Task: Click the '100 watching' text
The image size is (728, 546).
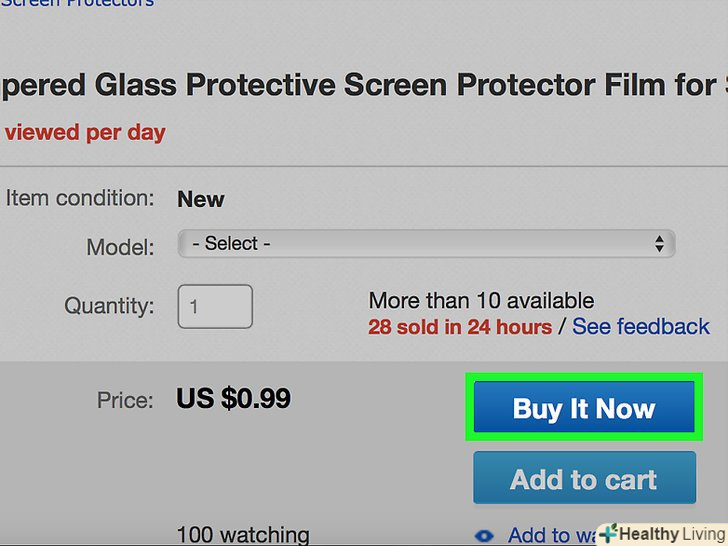Action: pos(243,535)
